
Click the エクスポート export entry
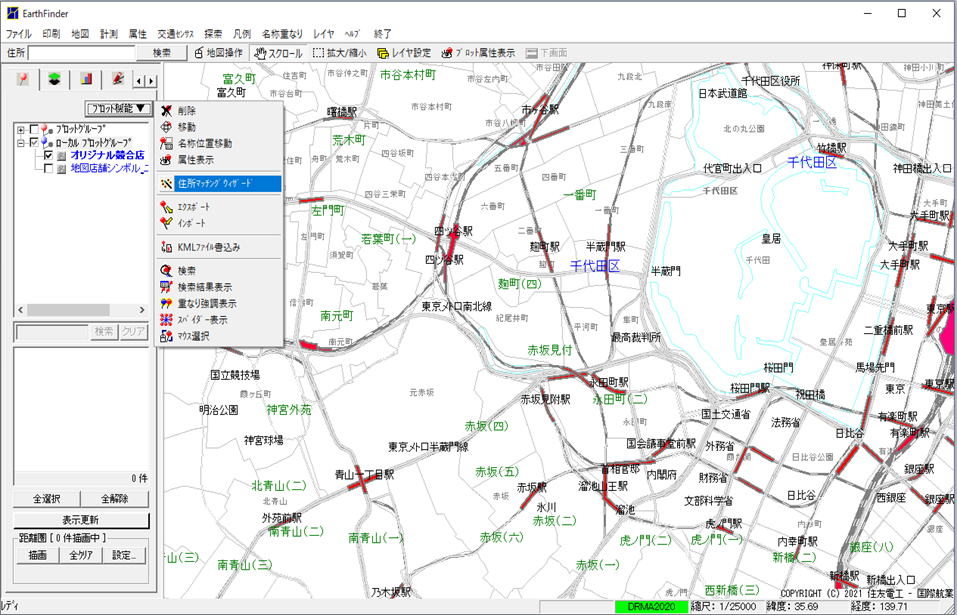[193, 207]
